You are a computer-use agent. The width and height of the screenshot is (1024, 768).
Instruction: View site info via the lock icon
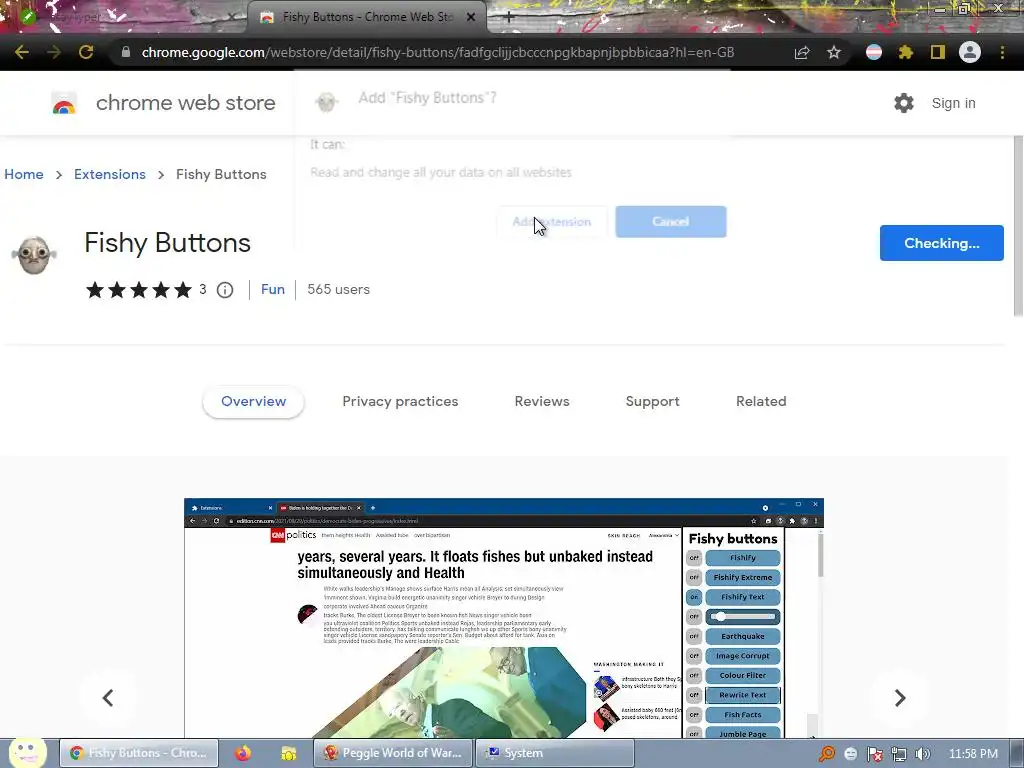(x=125, y=52)
